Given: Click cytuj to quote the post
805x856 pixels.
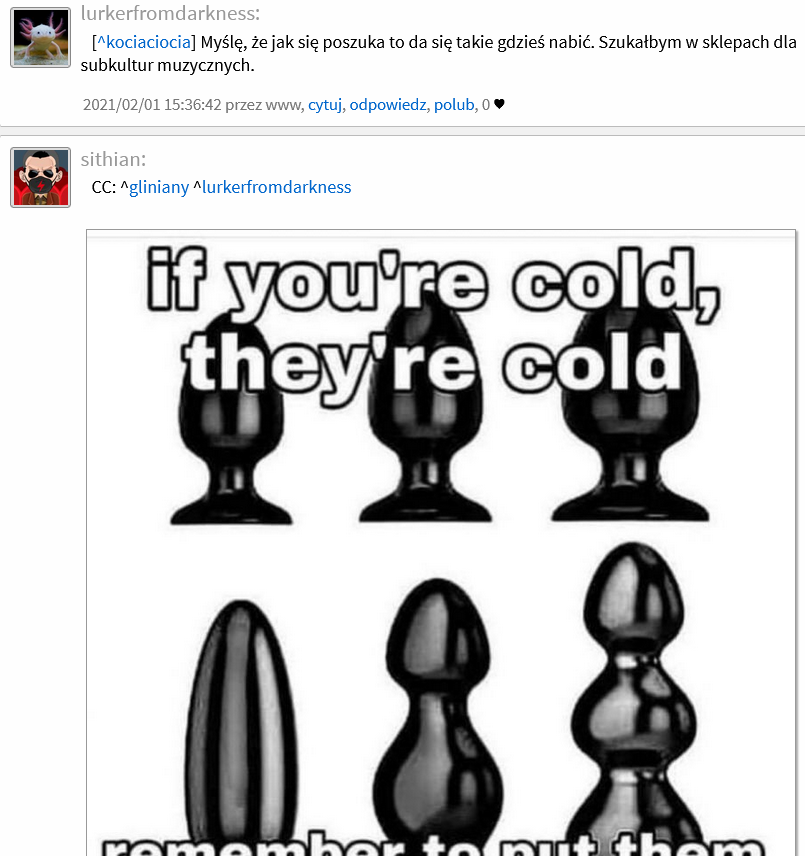Looking at the screenshot, I should [325, 104].
